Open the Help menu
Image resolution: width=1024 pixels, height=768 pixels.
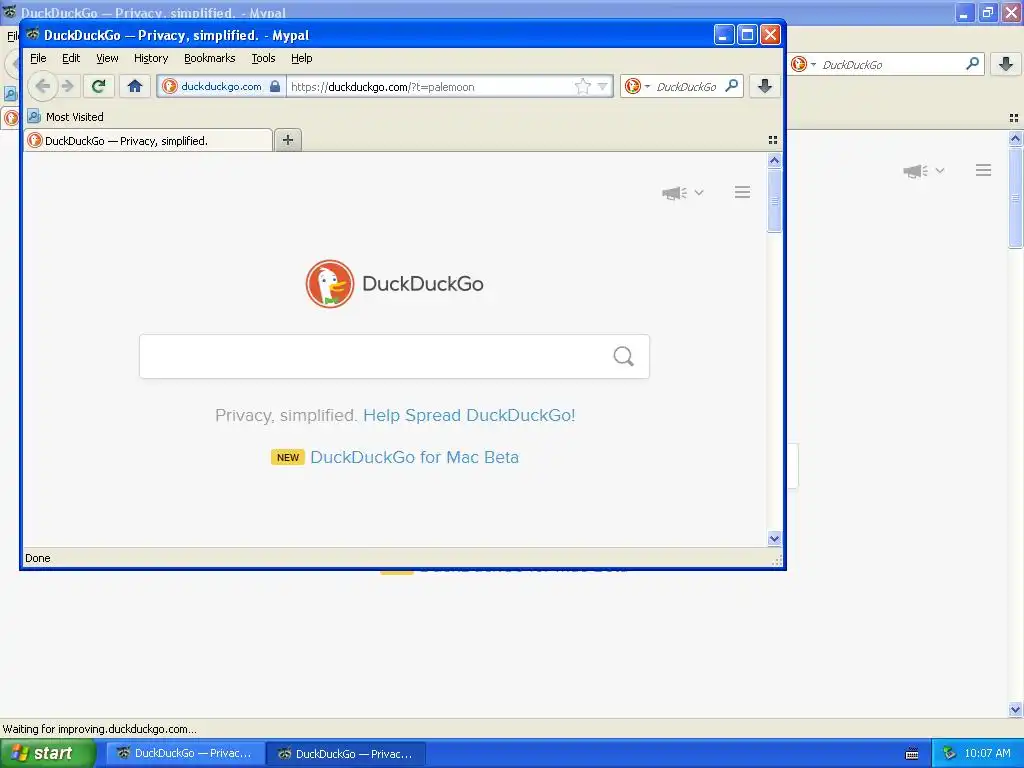(x=302, y=58)
